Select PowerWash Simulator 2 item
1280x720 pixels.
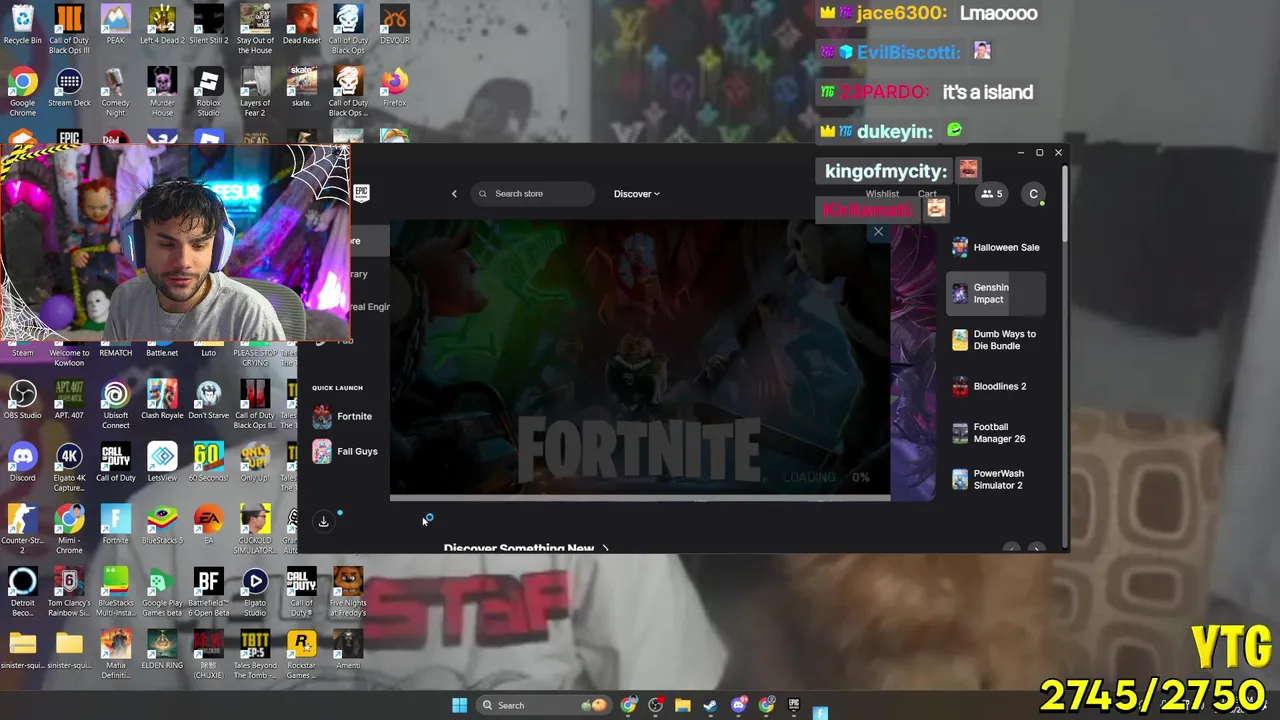point(995,479)
